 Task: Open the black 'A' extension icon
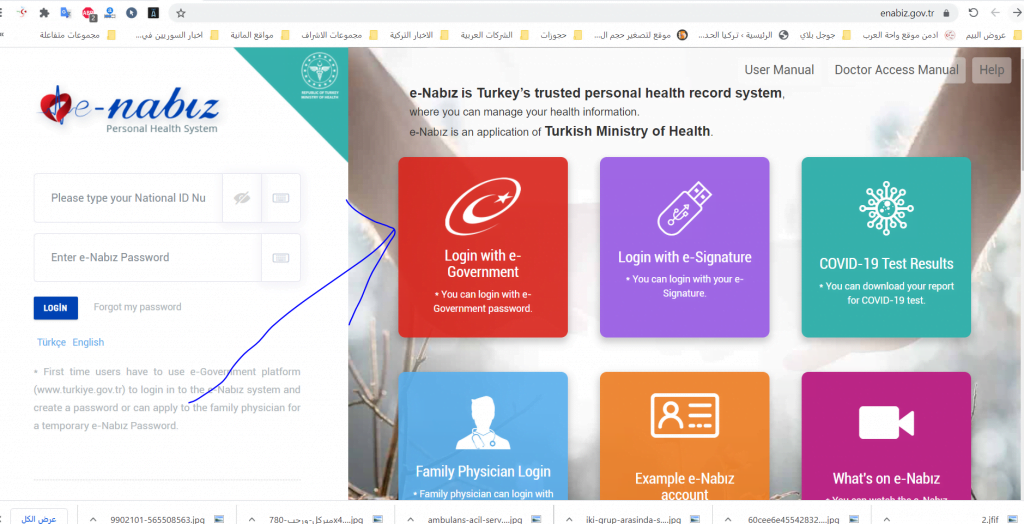pos(153,12)
